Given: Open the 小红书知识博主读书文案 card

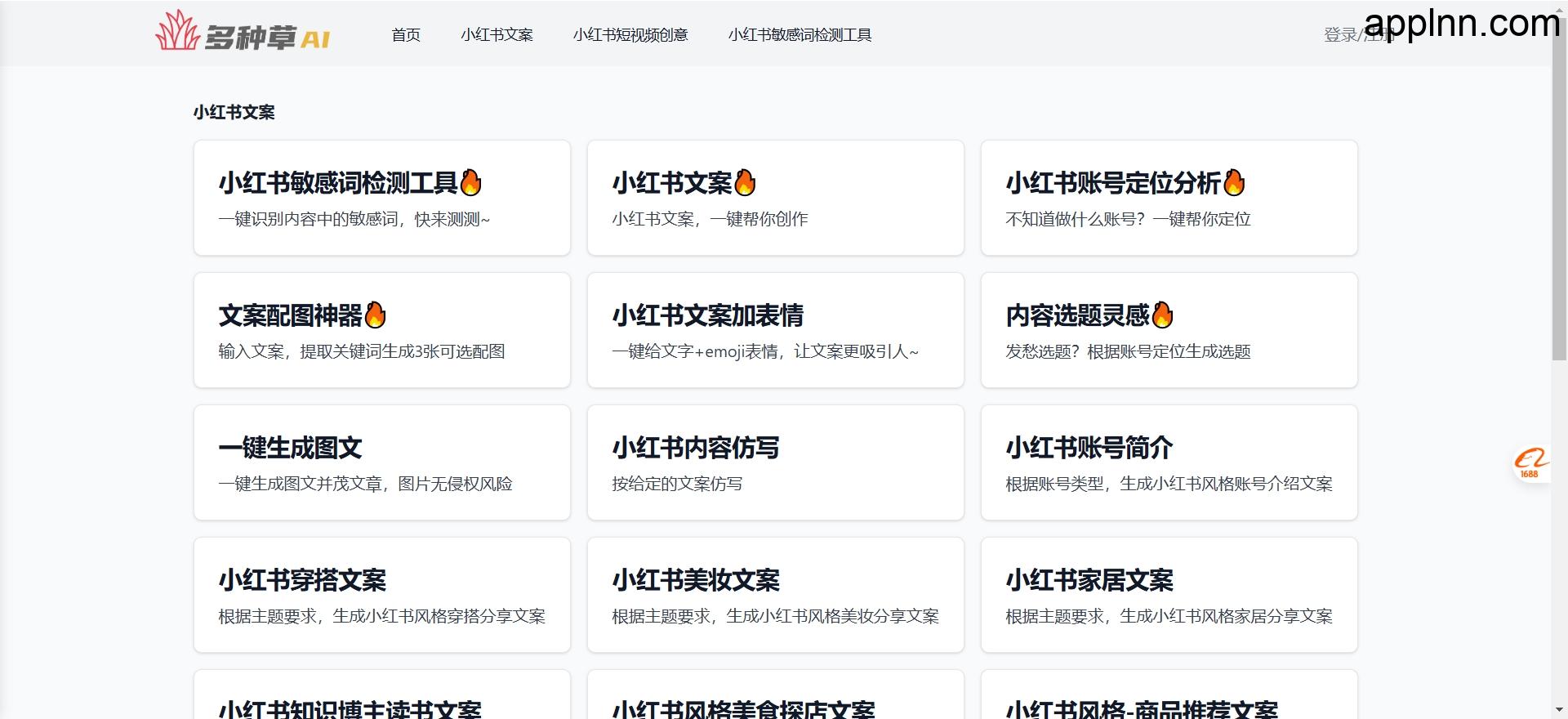Looking at the screenshot, I should (382, 694).
